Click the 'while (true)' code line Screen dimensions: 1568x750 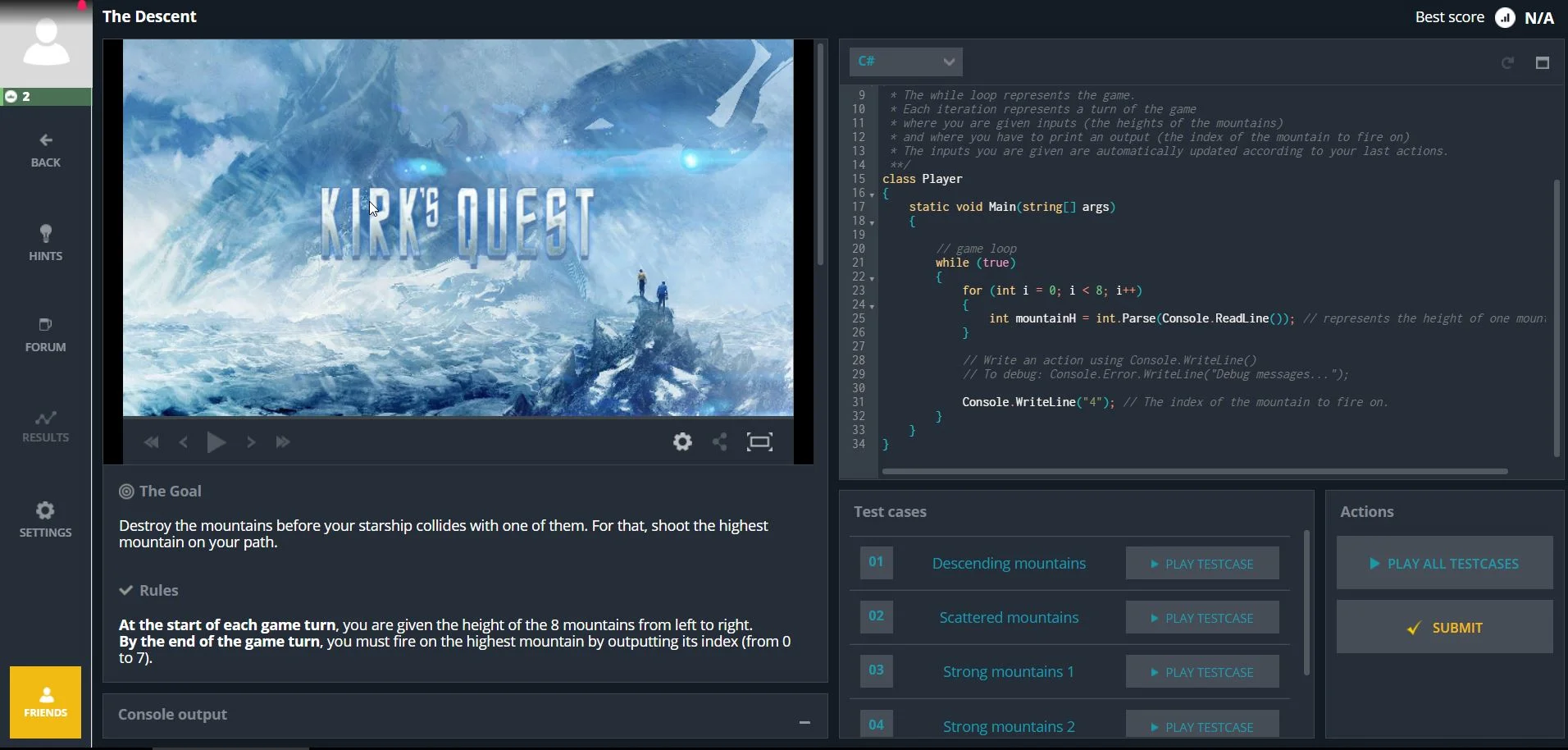coord(976,263)
